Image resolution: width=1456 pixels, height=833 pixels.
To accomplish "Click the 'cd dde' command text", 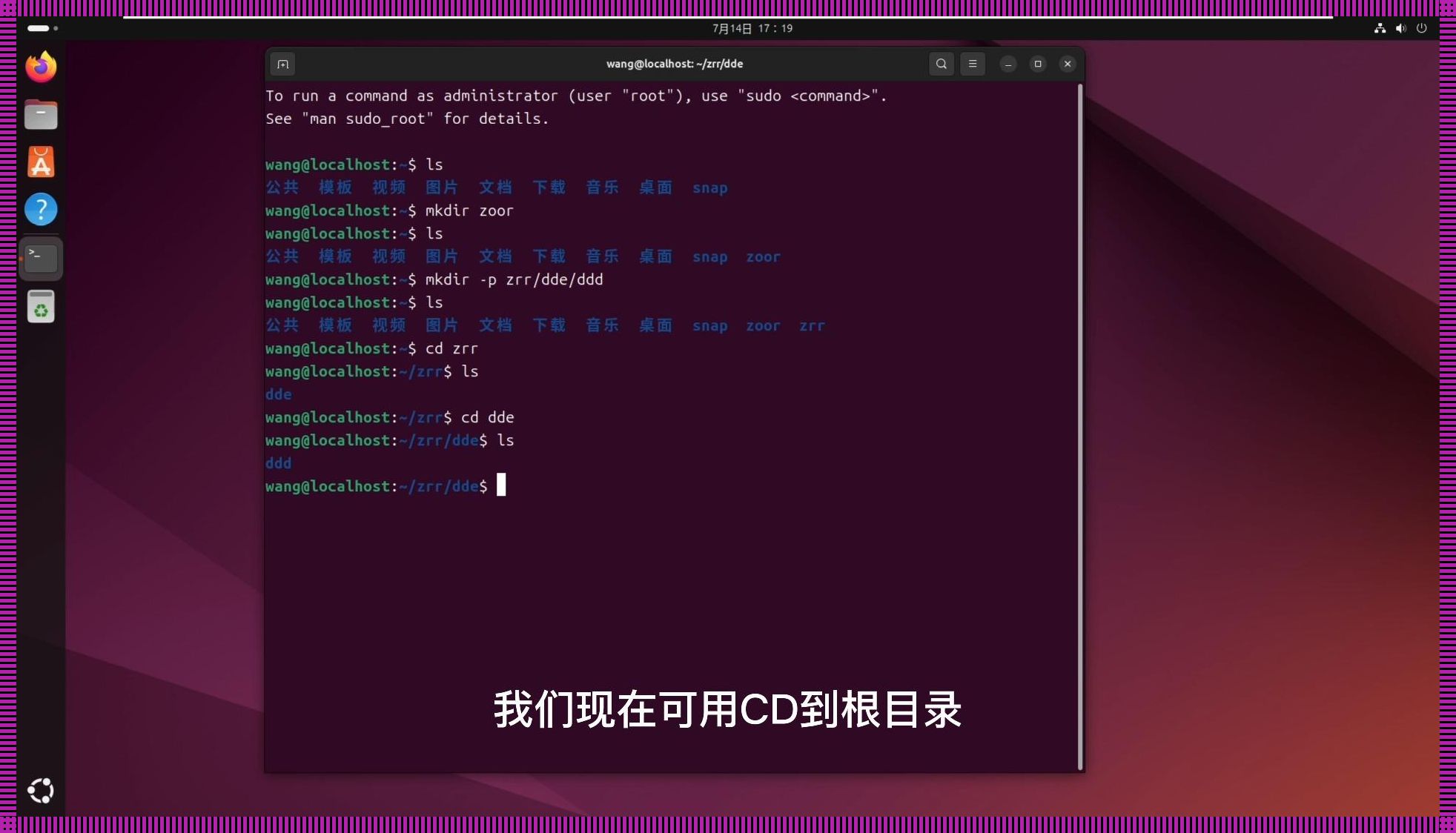I will 487,417.
